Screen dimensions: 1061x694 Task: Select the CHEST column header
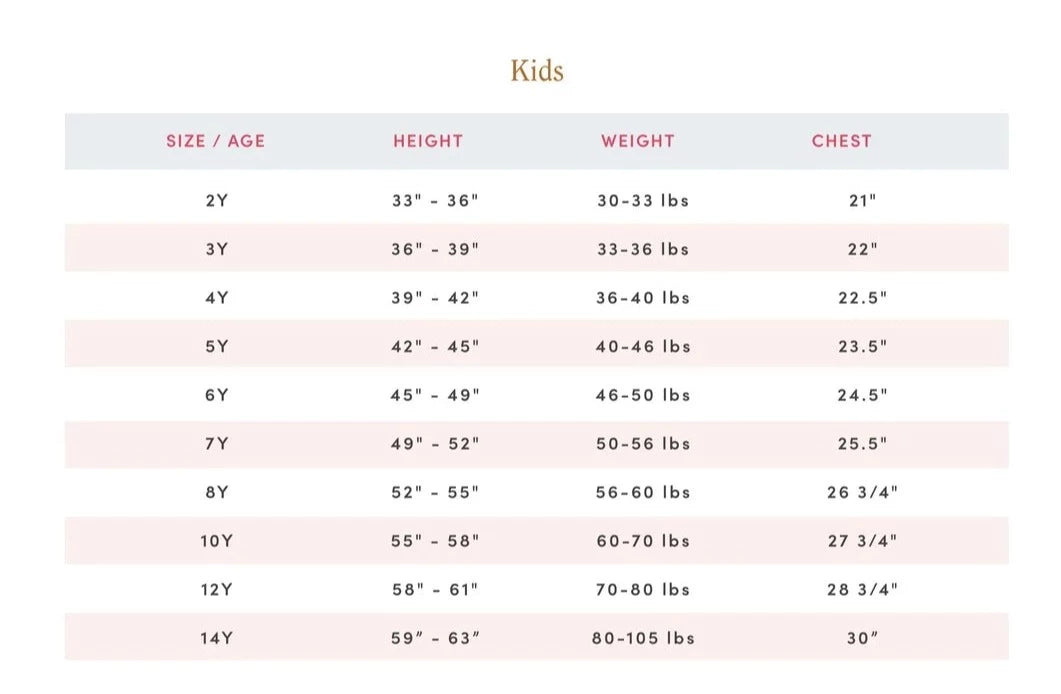click(x=842, y=141)
